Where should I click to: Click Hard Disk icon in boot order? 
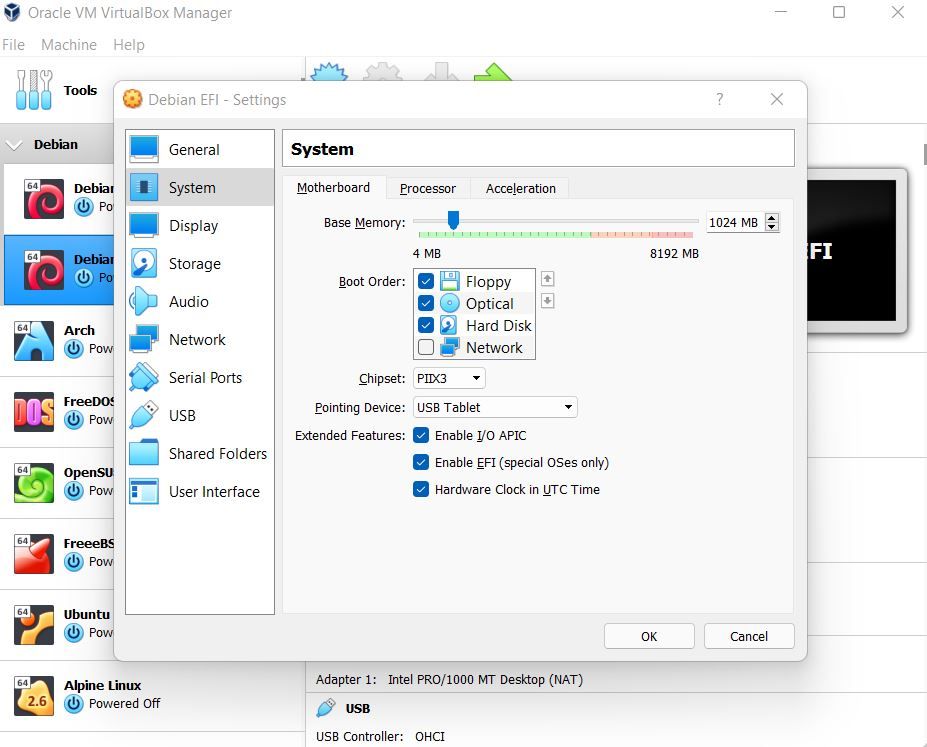(450, 325)
